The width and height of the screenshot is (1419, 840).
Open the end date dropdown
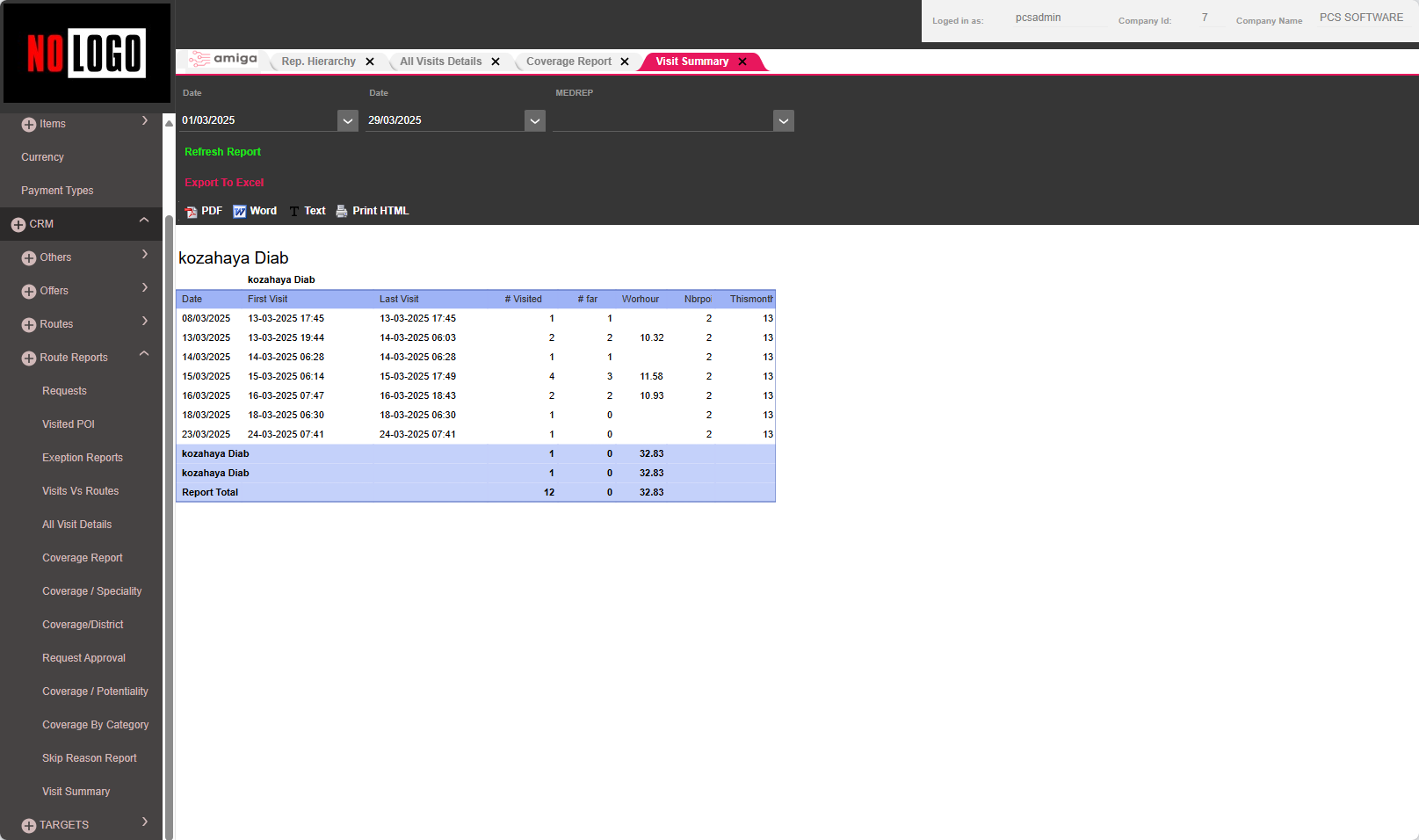534,121
